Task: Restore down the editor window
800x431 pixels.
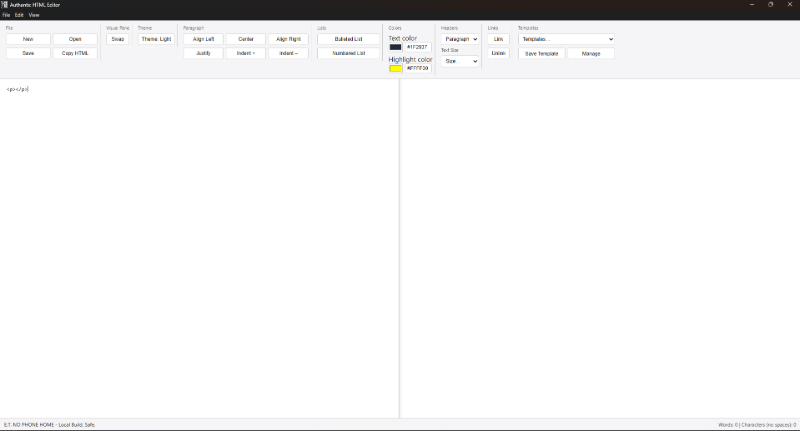Action: pyautogui.click(x=770, y=5)
